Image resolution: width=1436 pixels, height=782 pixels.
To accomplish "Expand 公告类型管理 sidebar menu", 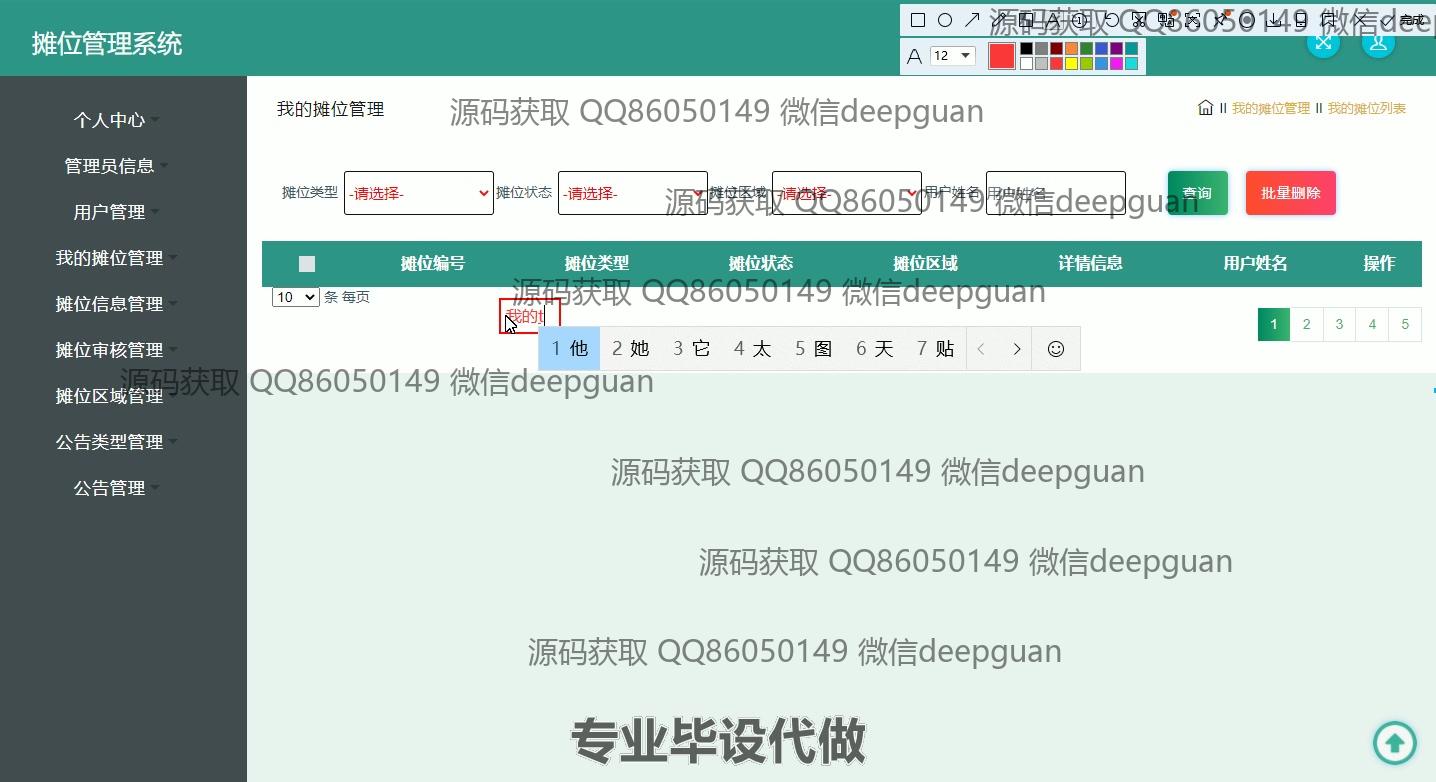I will coord(109,442).
